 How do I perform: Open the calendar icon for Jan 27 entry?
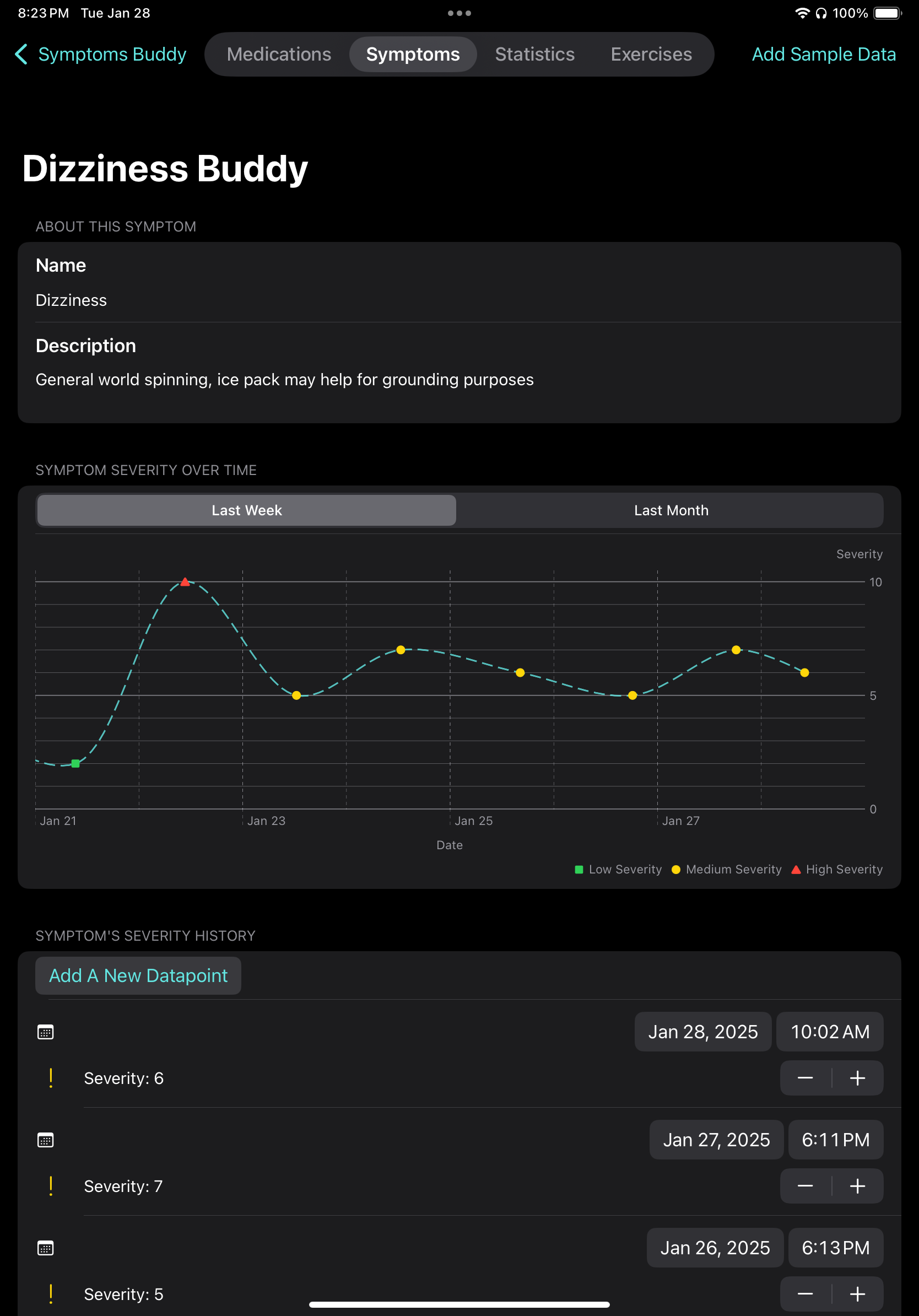click(x=46, y=1140)
